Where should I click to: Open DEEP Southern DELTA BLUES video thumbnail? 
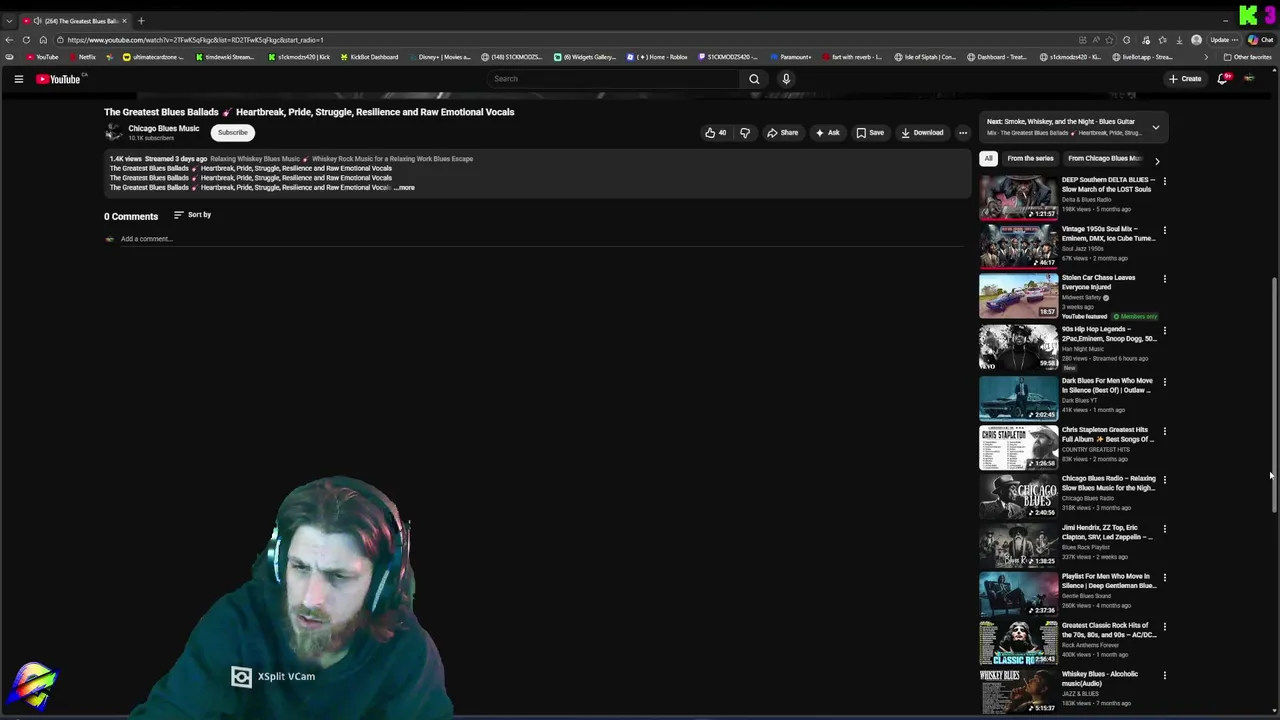(1018, 197)
